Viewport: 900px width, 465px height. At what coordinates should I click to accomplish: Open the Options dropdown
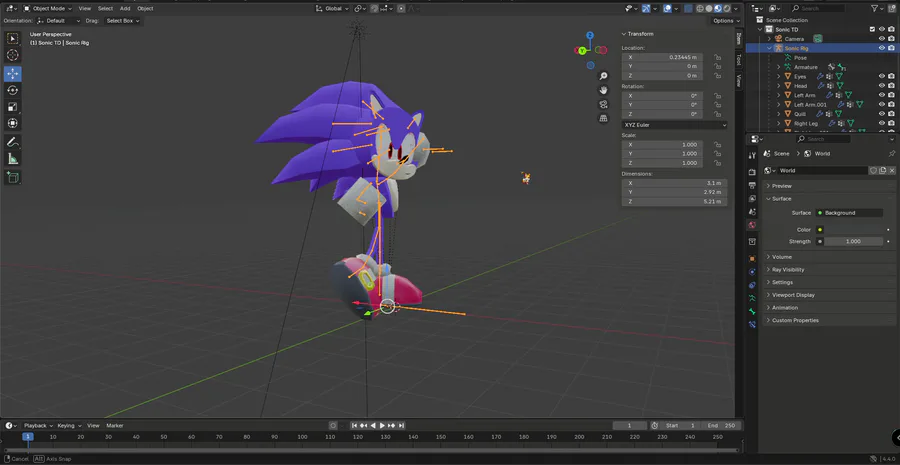coord(726,21)
